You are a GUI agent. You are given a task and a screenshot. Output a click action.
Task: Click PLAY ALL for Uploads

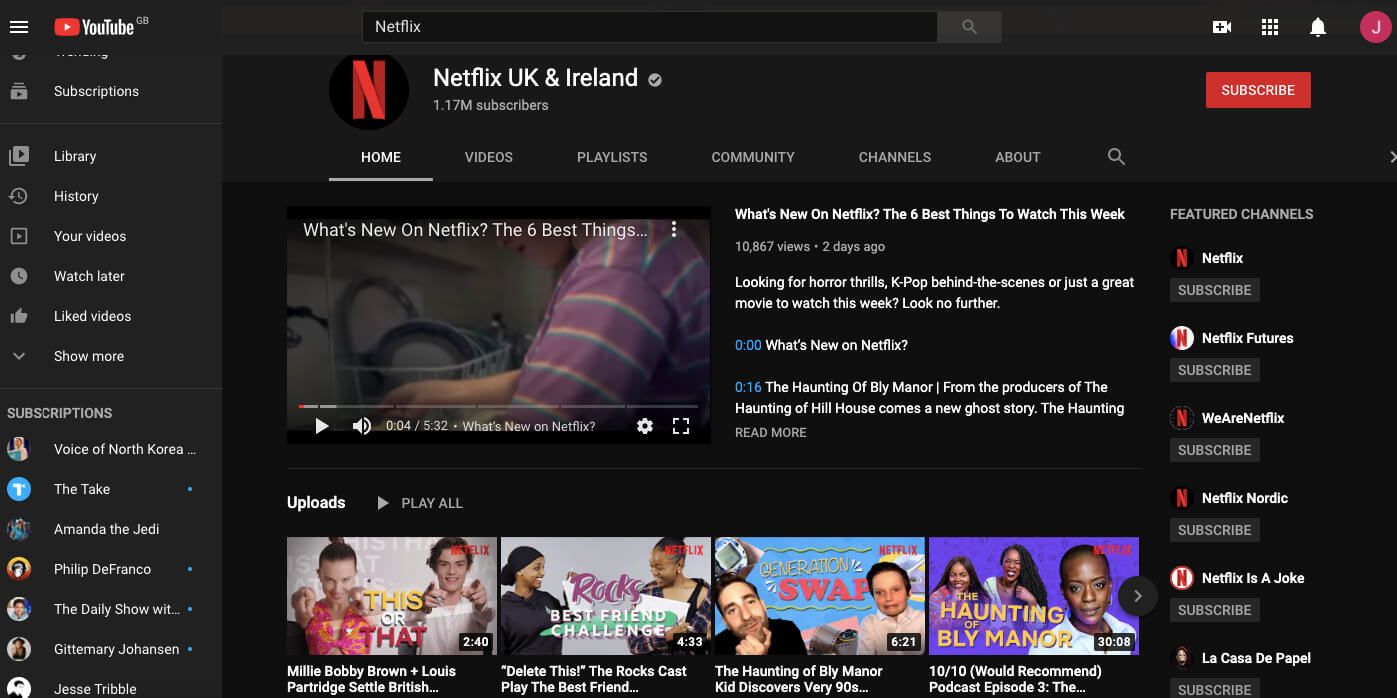coord(420,503)
